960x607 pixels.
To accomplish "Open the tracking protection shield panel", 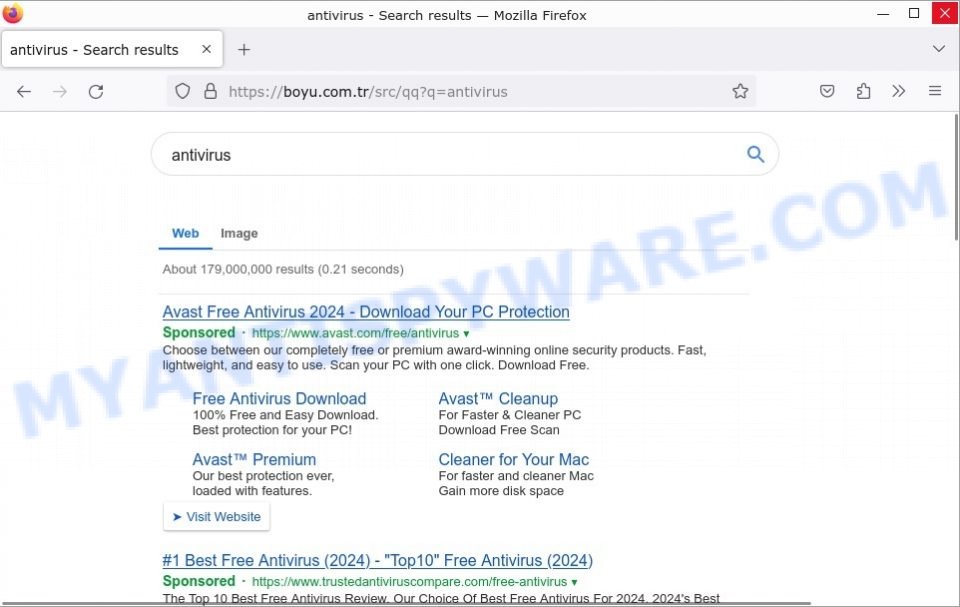I will click(x=182, y=91).
